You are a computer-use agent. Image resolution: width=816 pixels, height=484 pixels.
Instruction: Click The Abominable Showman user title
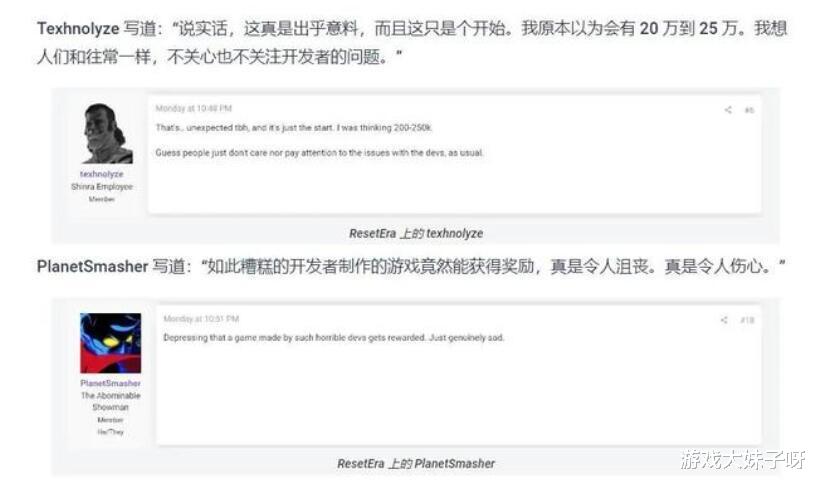click(110, 401)
